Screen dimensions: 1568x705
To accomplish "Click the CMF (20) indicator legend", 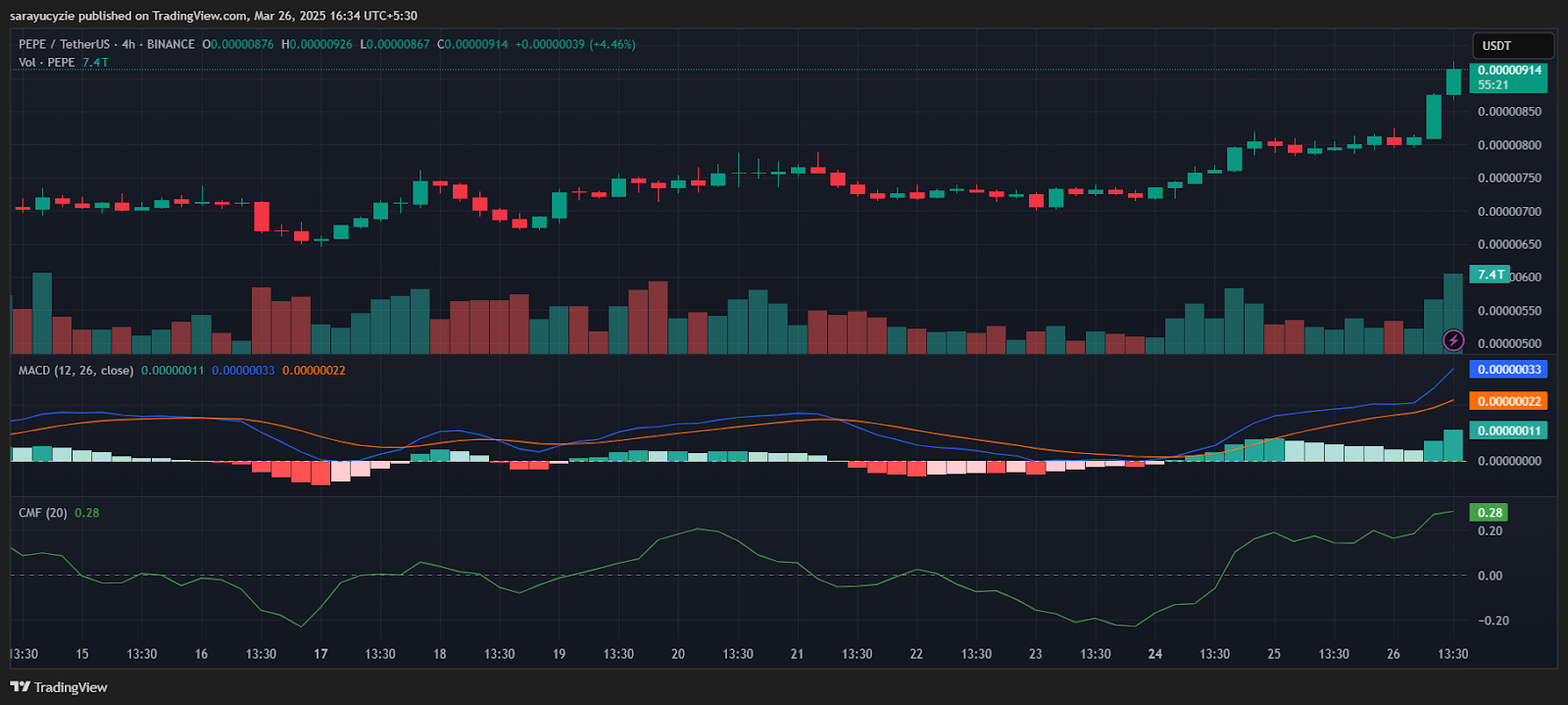I will [x=42, y=513].
